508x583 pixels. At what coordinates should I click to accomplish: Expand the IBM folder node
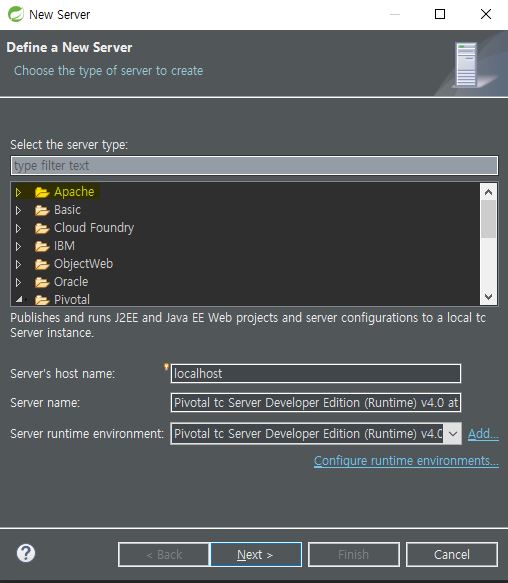coord(18,246)
